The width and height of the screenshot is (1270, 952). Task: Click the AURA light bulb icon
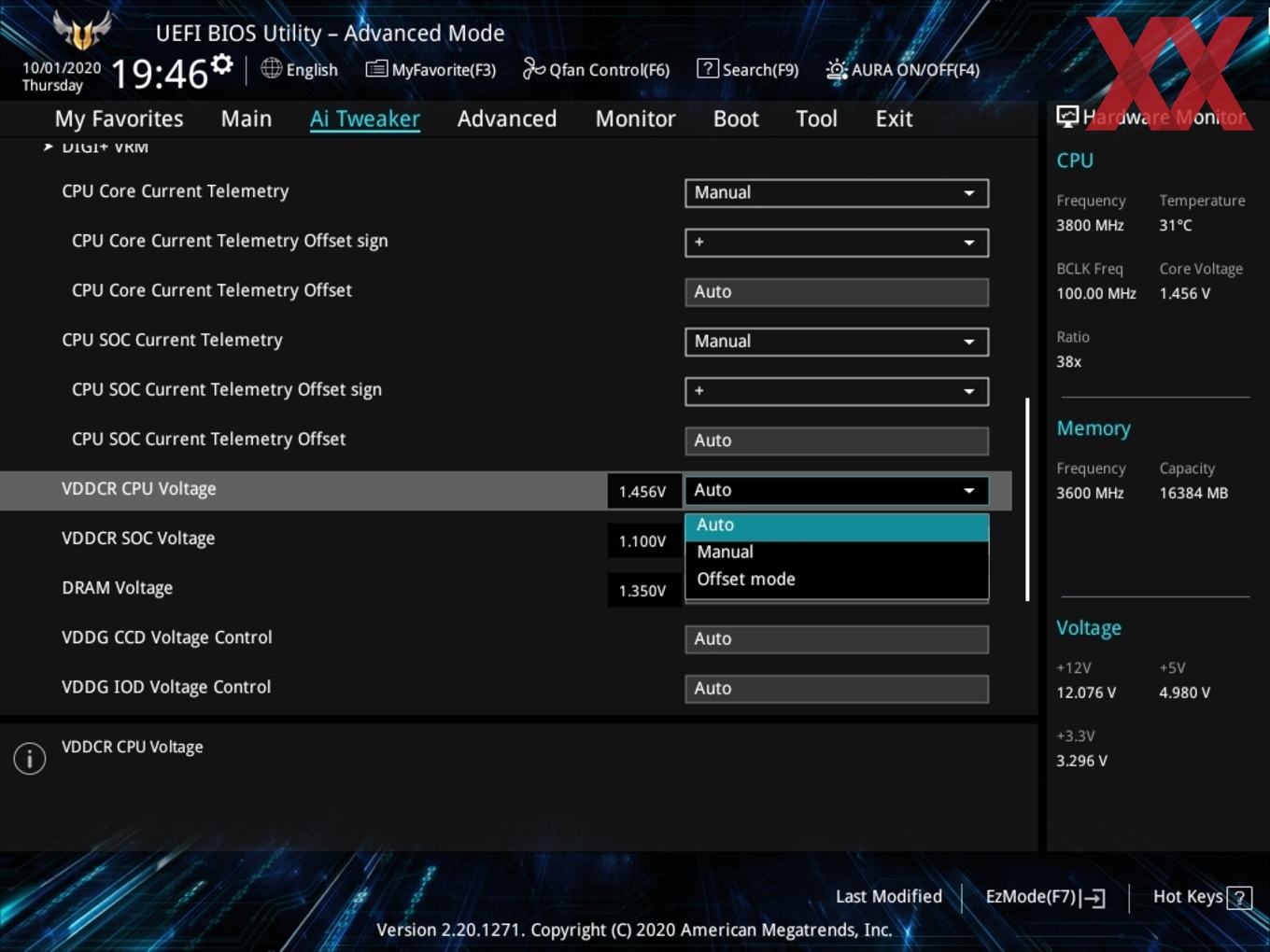837,69
